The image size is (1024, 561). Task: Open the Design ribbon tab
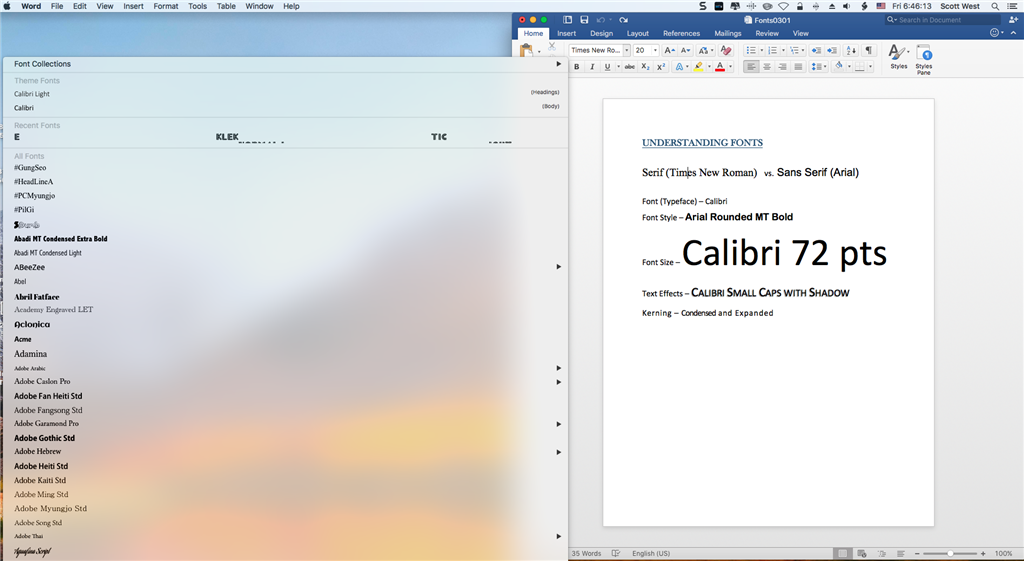[601, 33]
